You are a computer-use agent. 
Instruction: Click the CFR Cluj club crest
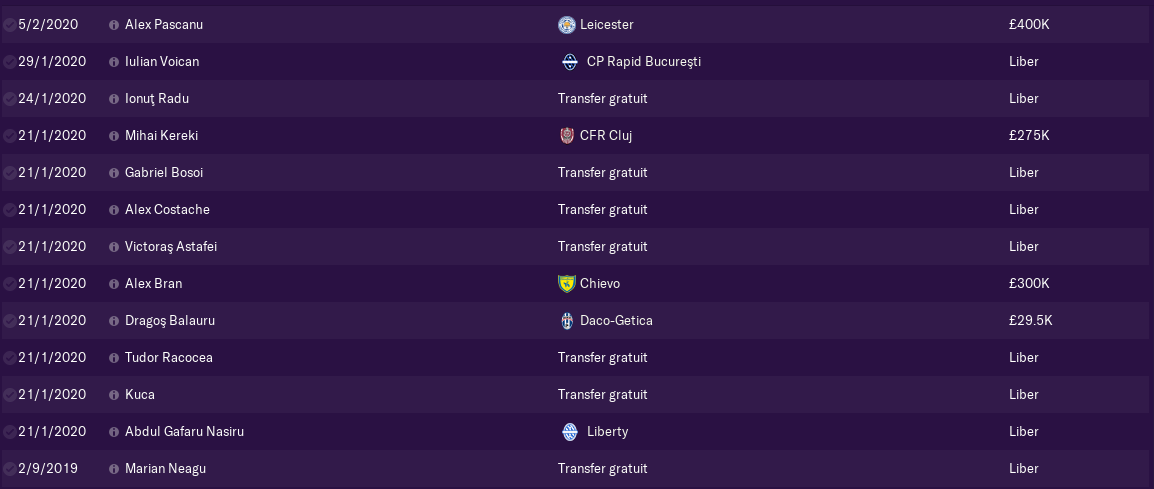[x=566, y=136]
